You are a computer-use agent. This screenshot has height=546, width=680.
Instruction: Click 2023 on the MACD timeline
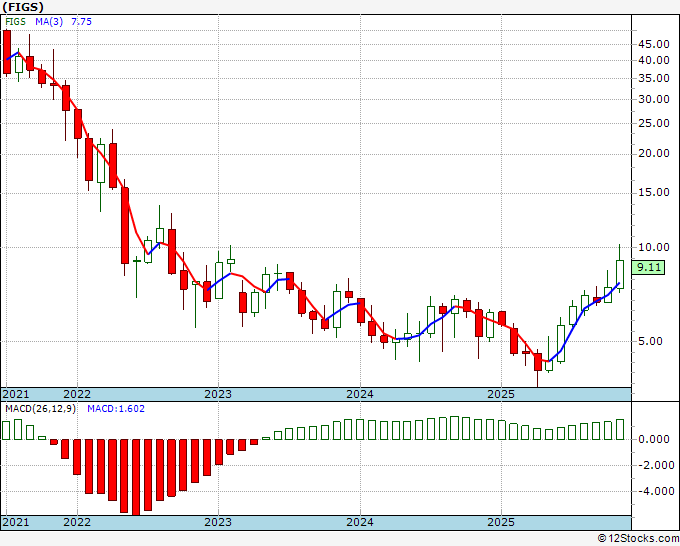[x=218, y=522]
